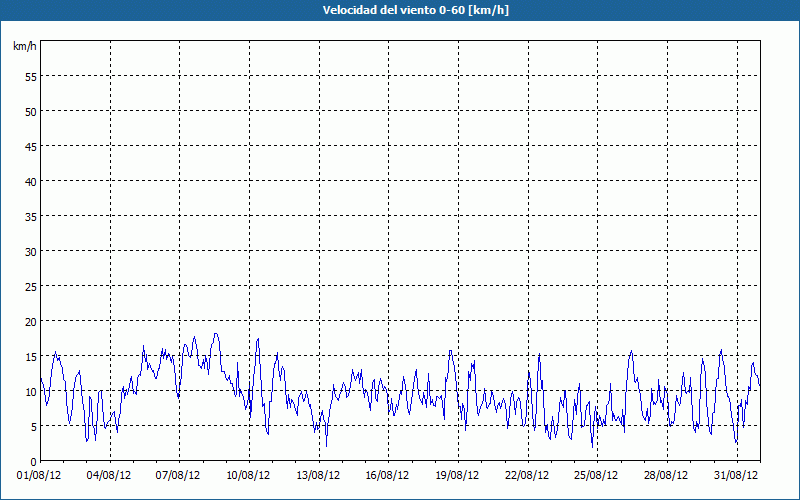
Task: Click the y-axis value 55
Action: coord(31,77)
